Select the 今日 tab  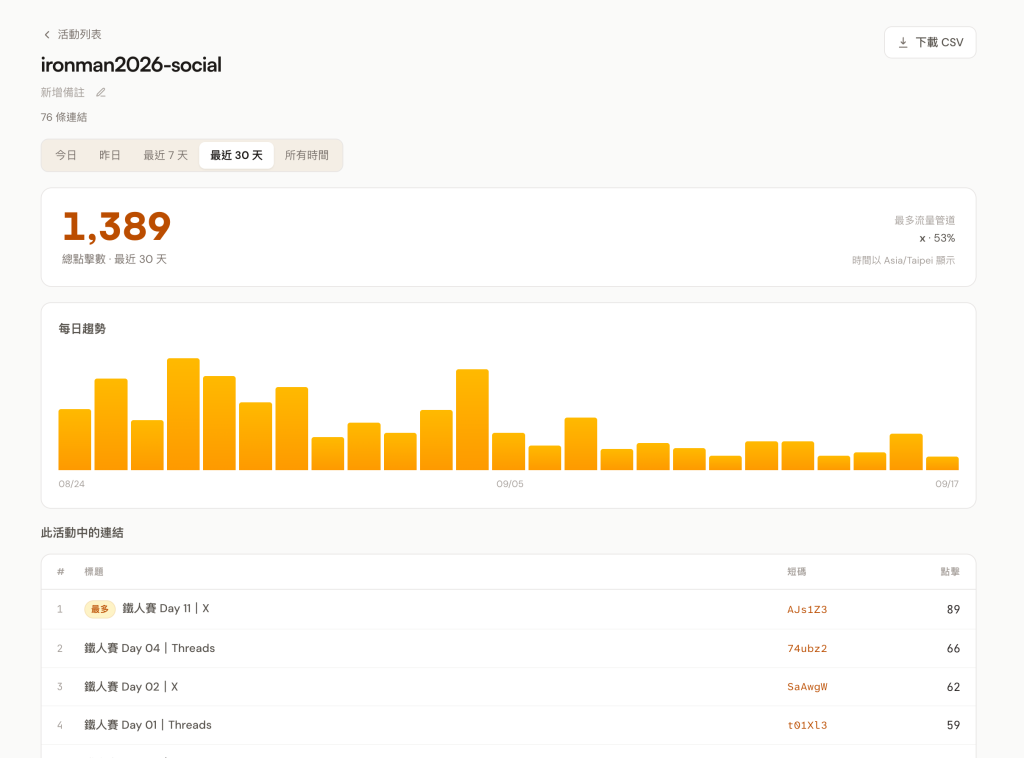point(66,155)
